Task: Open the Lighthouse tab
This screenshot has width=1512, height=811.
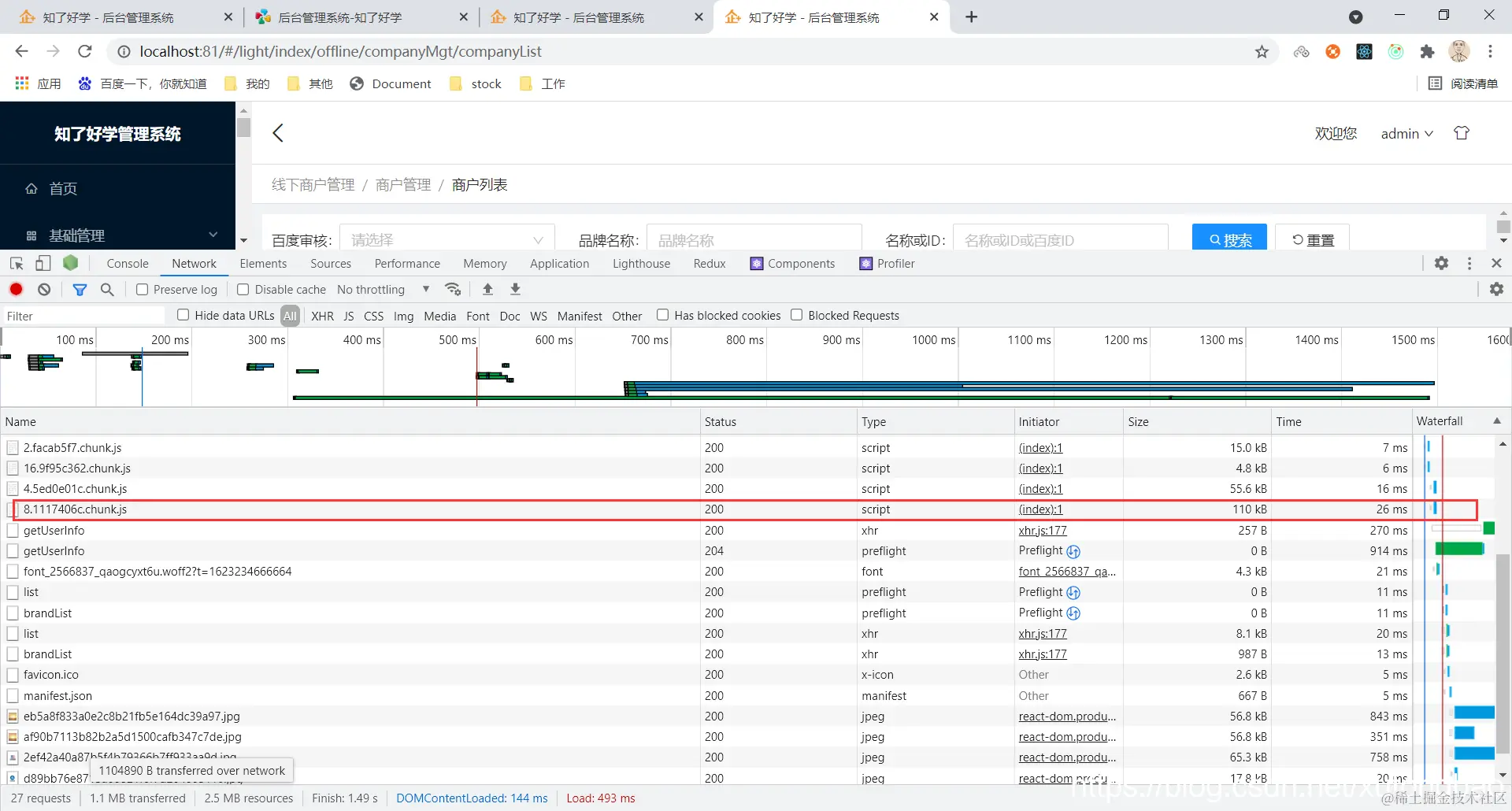Action: [x=641, y=263]
